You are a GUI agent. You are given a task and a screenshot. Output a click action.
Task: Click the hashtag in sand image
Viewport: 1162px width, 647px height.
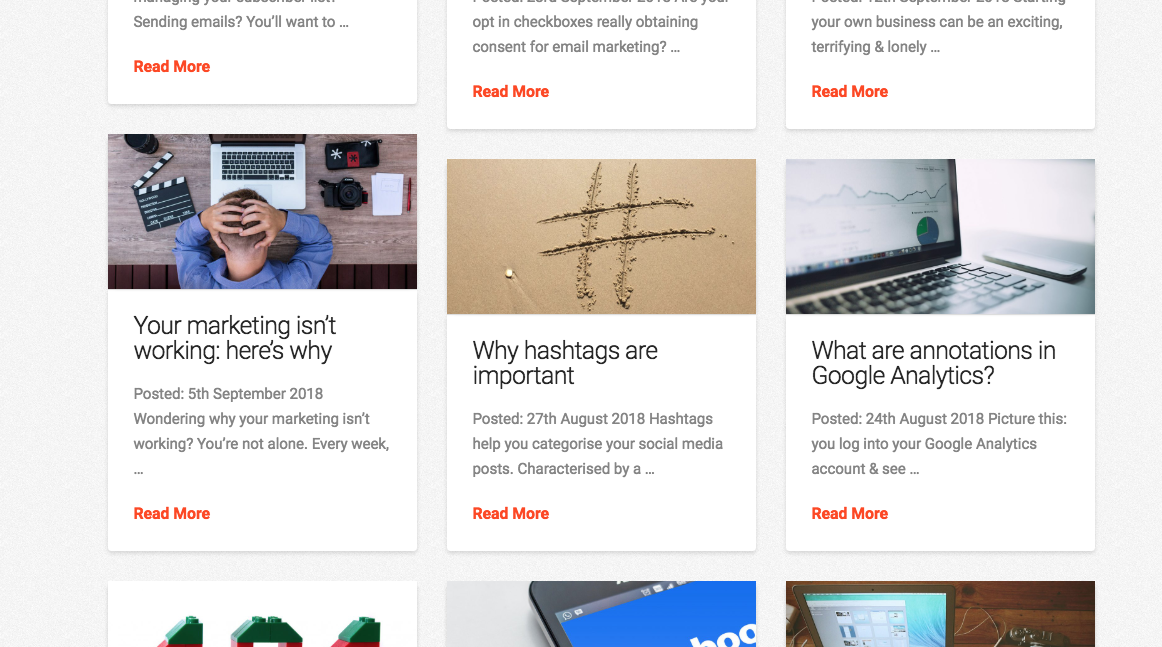(601, 236)
